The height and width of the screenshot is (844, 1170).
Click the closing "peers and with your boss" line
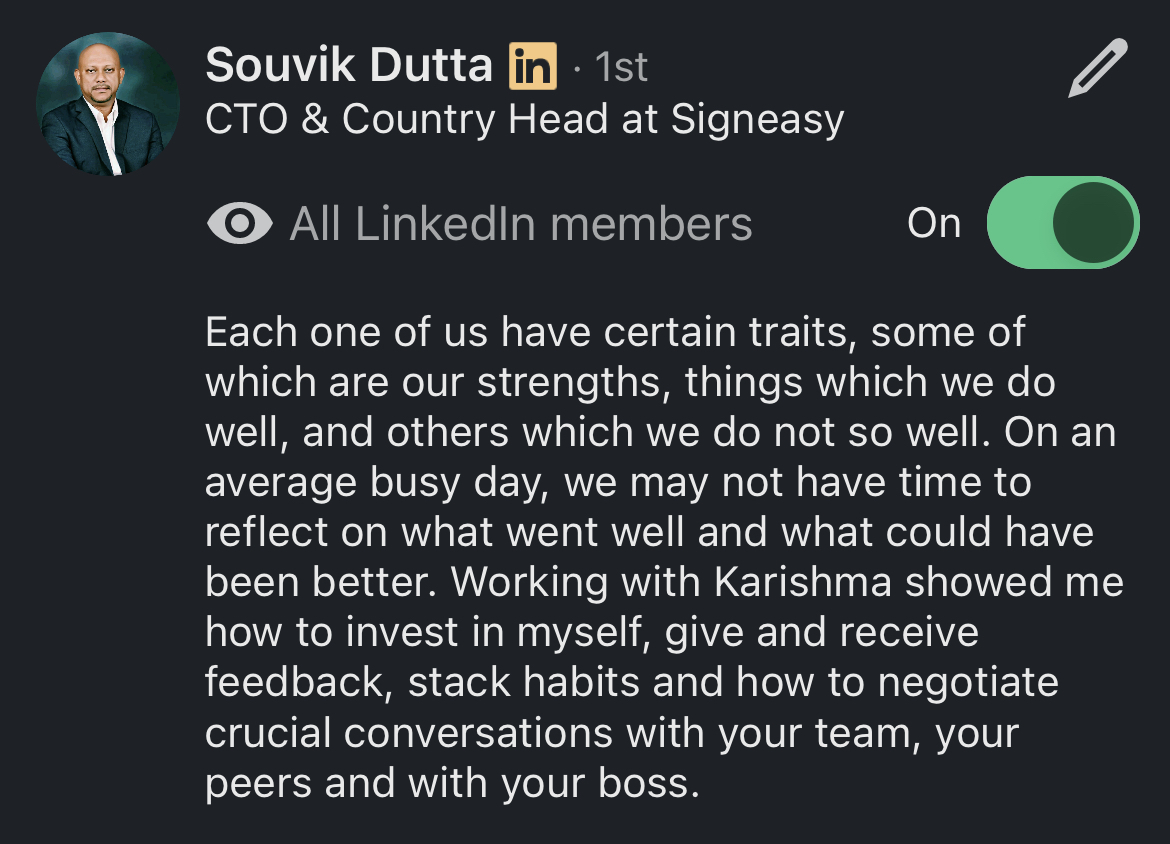pyautogui.click(x=451, y=783)
